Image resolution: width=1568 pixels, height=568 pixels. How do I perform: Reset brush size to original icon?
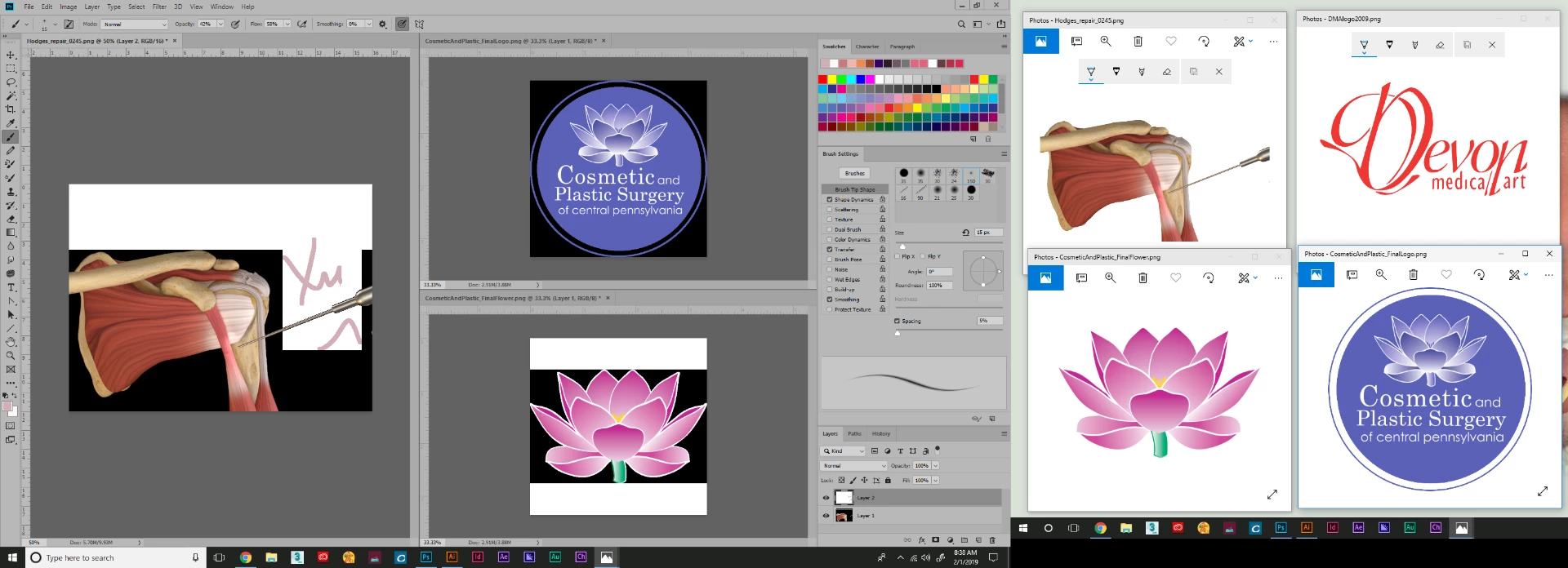(x=966, y=233)
